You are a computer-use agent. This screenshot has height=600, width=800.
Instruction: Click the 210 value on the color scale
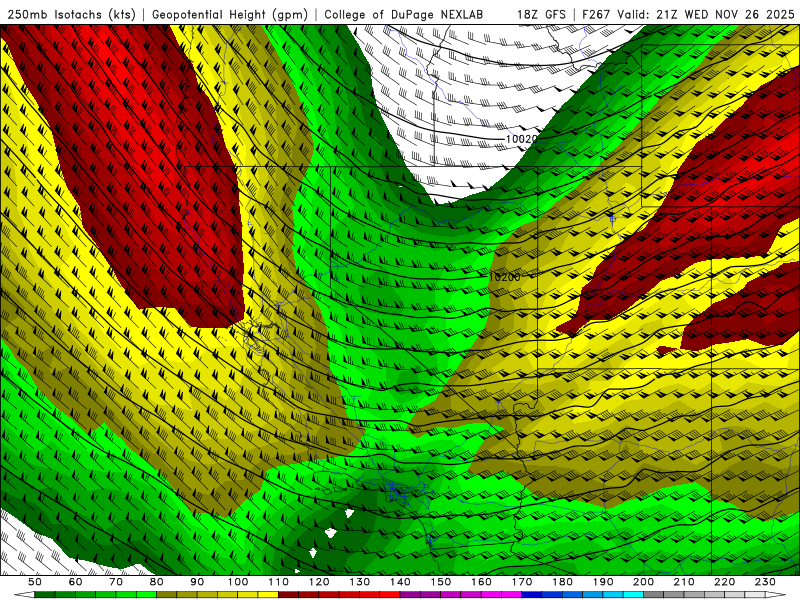[685, 582]
